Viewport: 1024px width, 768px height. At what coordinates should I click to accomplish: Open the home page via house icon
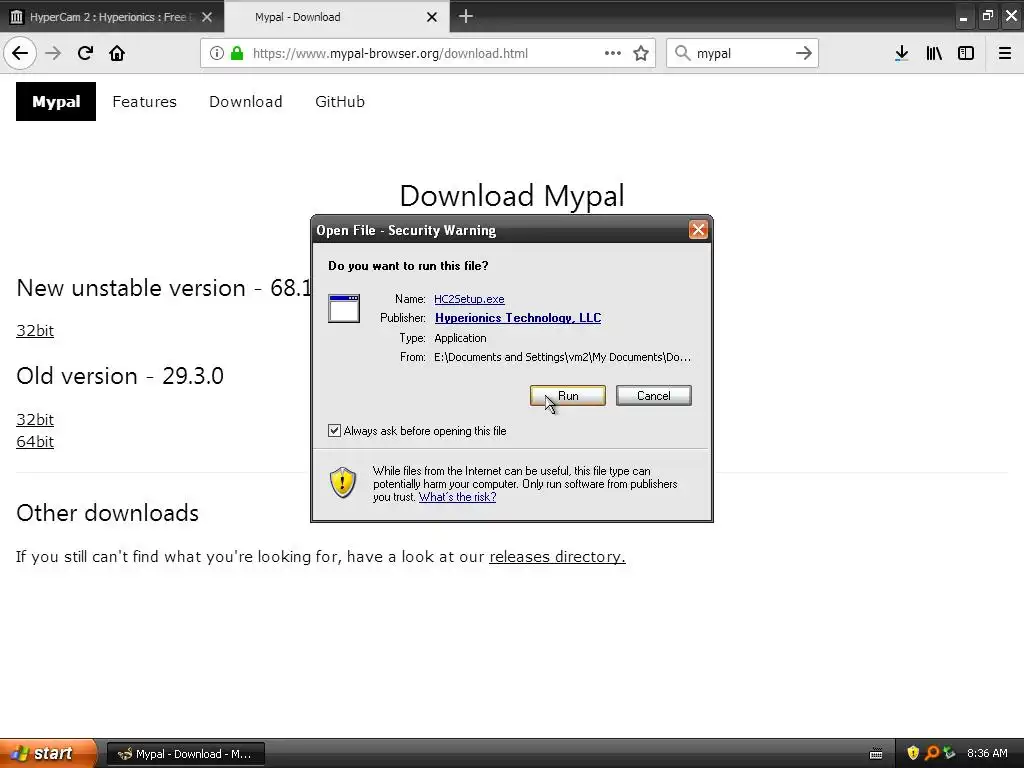point(117,53)
